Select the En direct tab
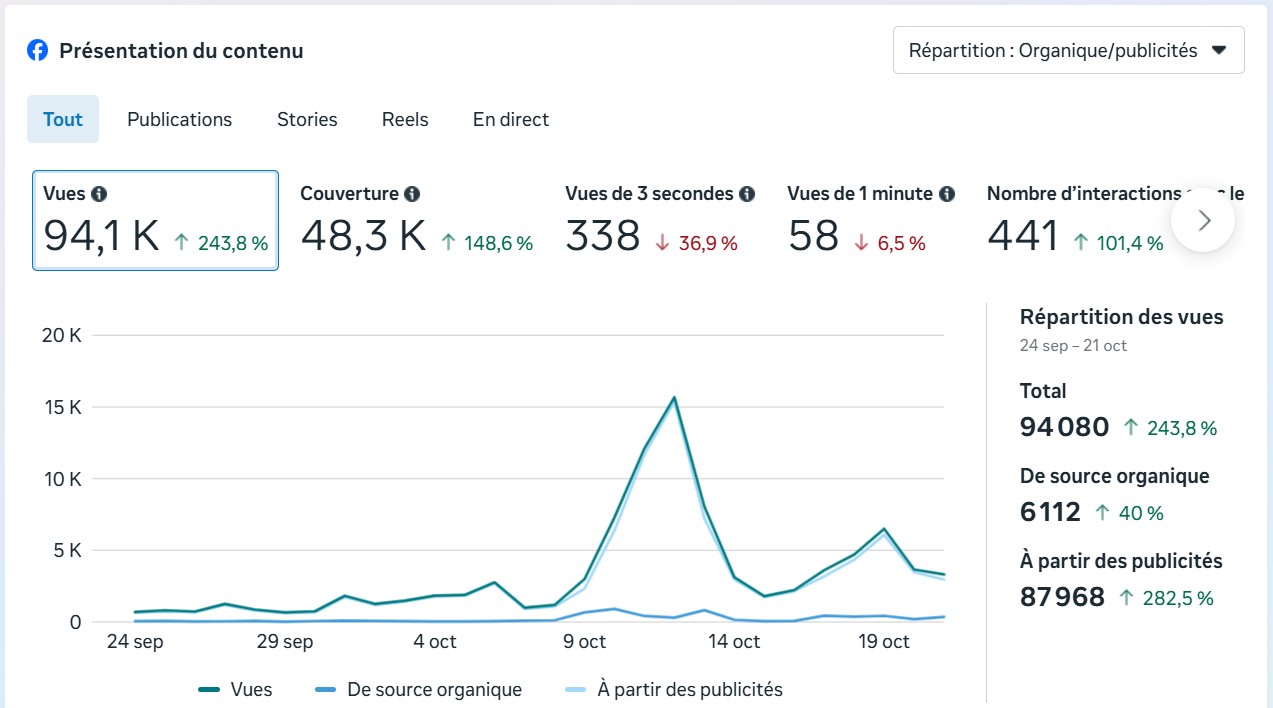The width and height of the screenshot is (1273, 708). click(510, 119)
